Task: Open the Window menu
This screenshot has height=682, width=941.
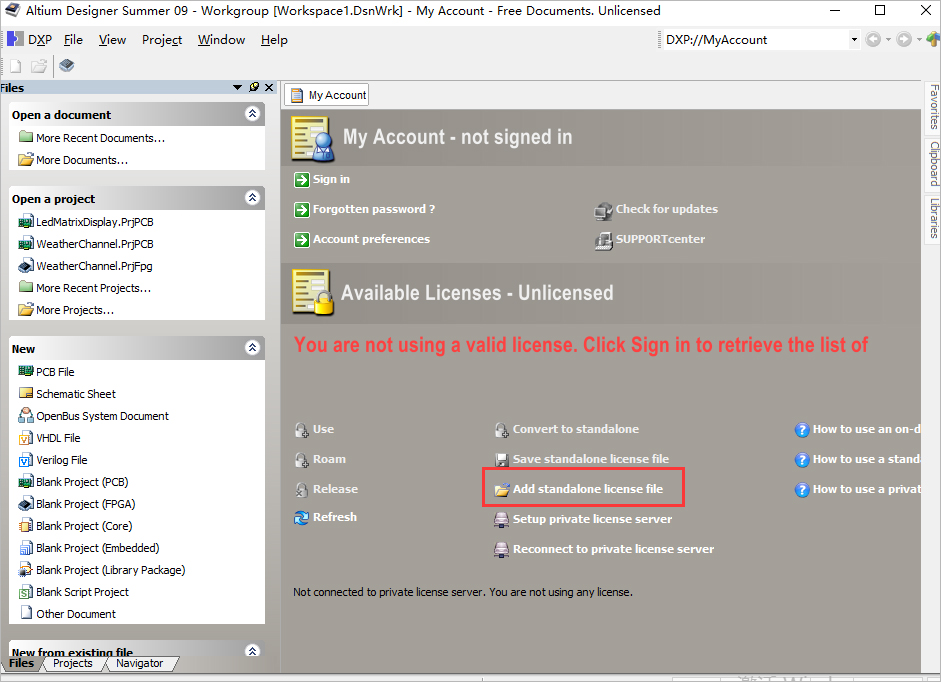Action: [221, 40]
